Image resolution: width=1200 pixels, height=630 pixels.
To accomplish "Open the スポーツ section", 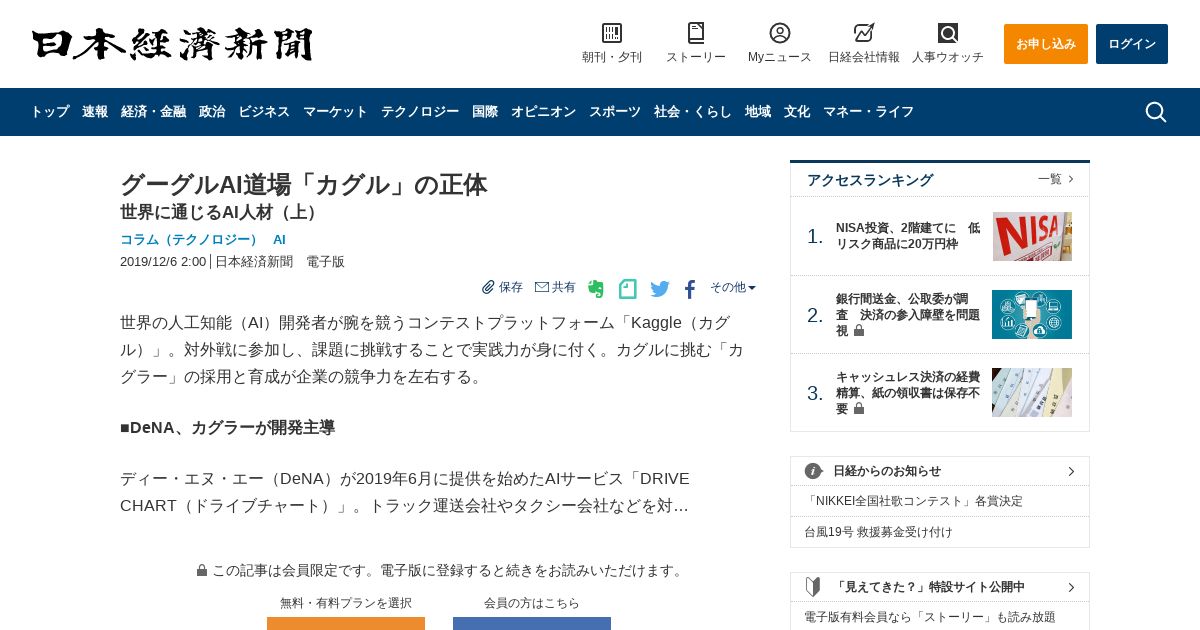I will pyautogui.click(x=615, y=112).
